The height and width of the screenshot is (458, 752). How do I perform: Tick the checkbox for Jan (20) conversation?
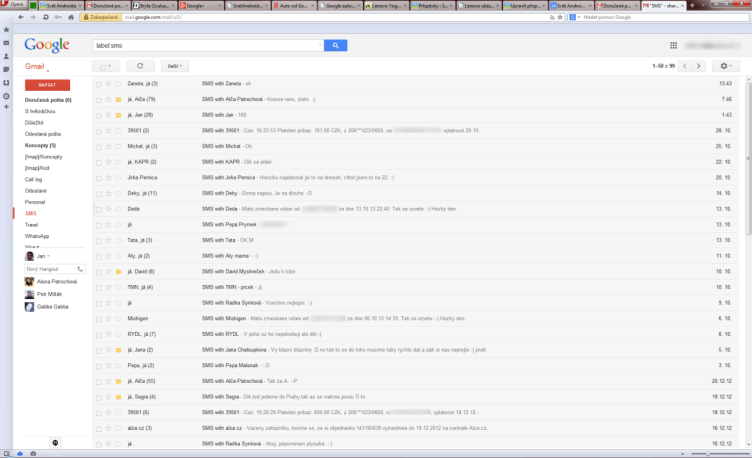click(99, 116)
